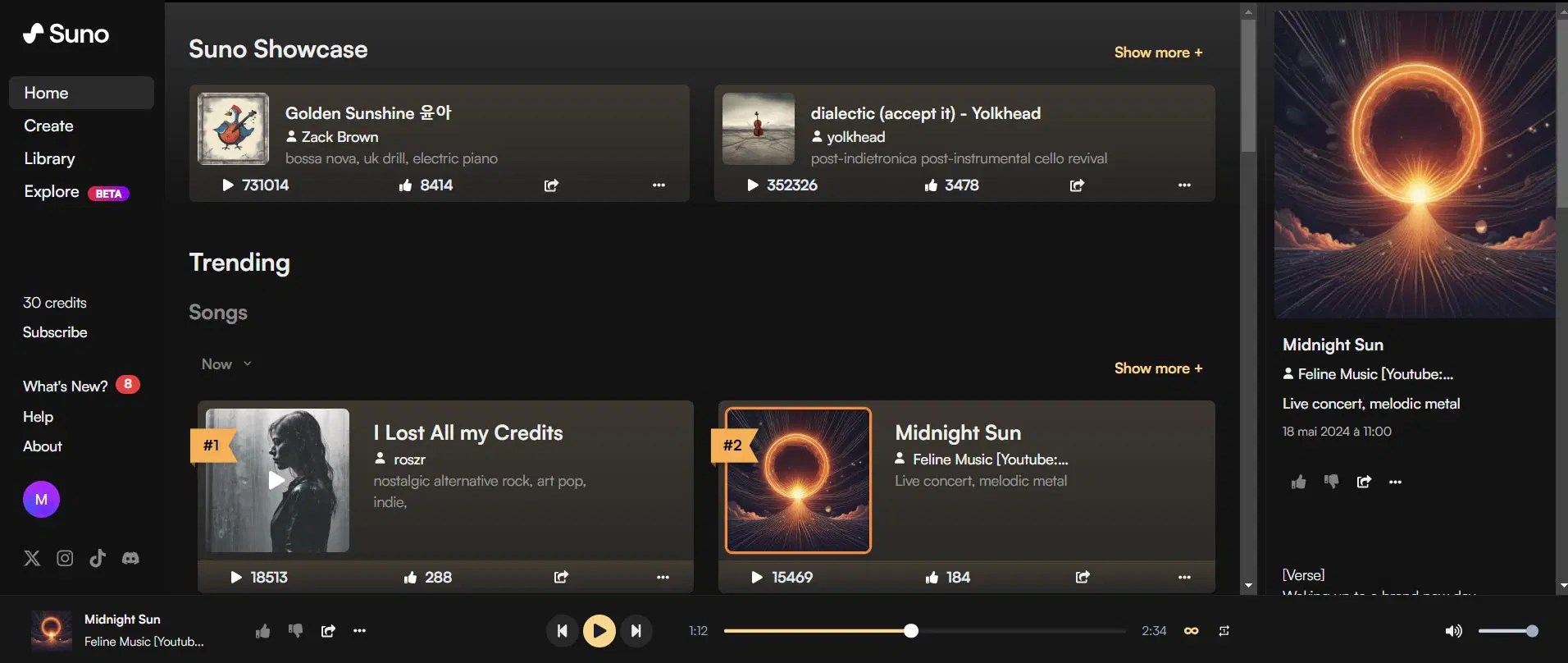
Task: Open more options for I Lost All my Credits
Action: tap(663, 578)
